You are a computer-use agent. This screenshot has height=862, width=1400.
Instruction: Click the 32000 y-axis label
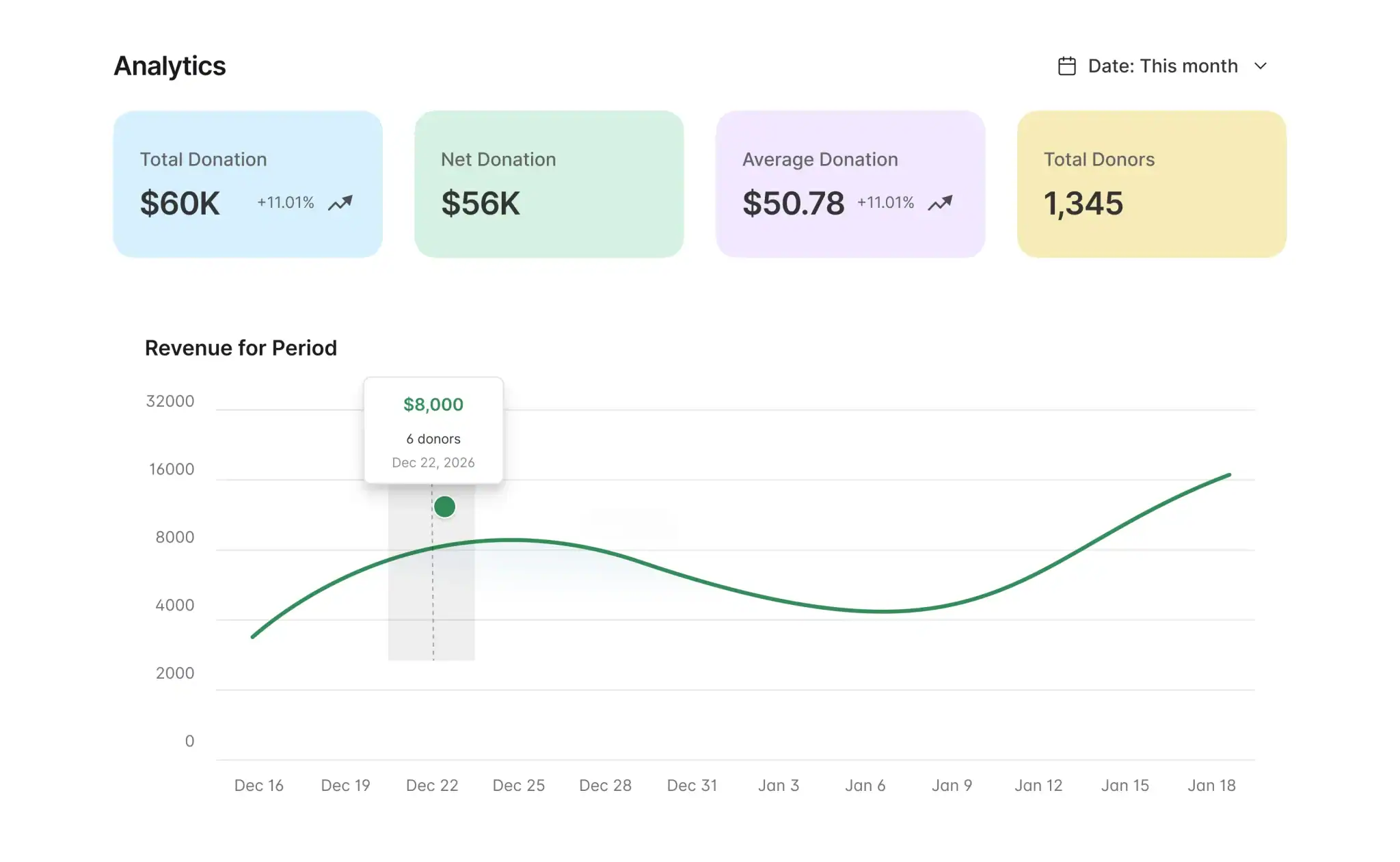point(170,401)
